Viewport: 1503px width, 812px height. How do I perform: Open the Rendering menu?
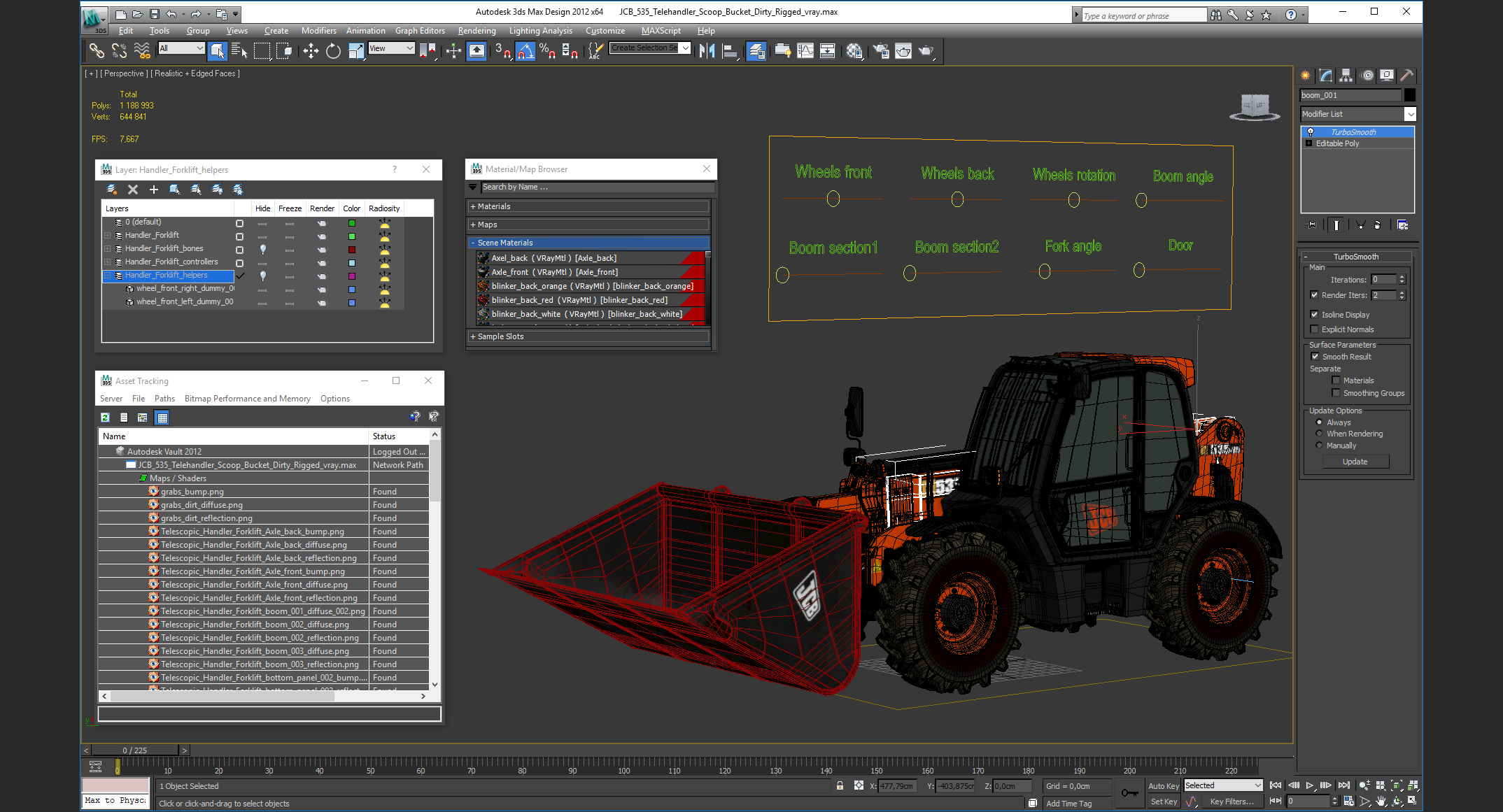tap(477, 31)
